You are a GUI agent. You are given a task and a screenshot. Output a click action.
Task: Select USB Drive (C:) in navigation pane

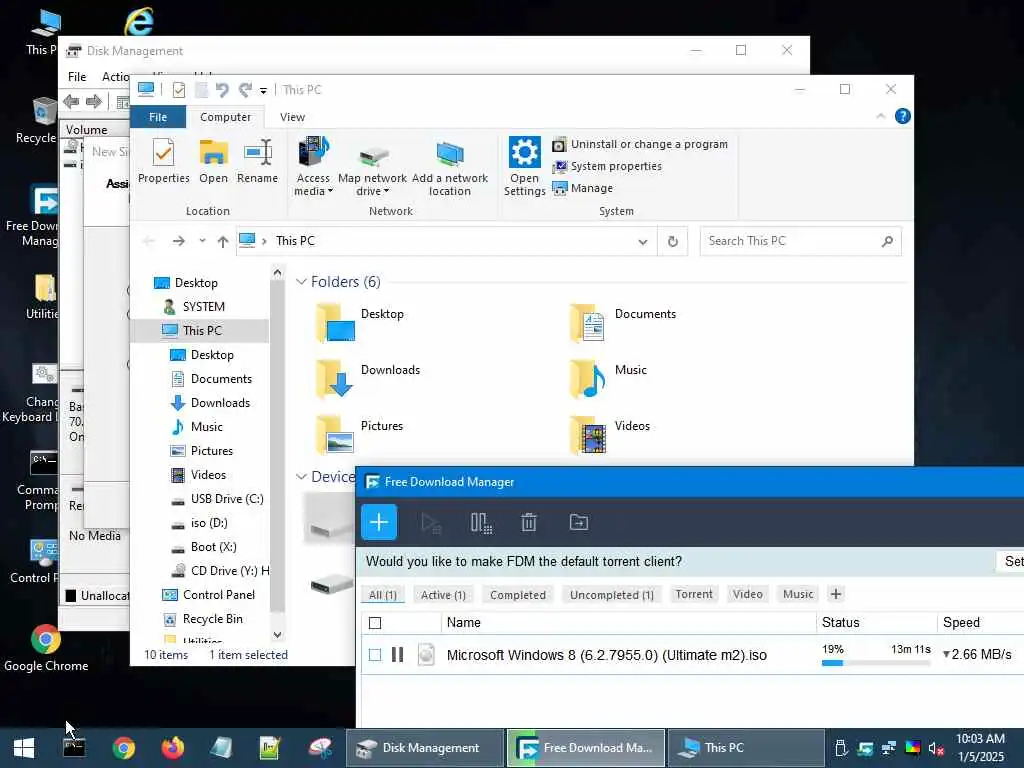pyautogui.click(x=227, y=499)
